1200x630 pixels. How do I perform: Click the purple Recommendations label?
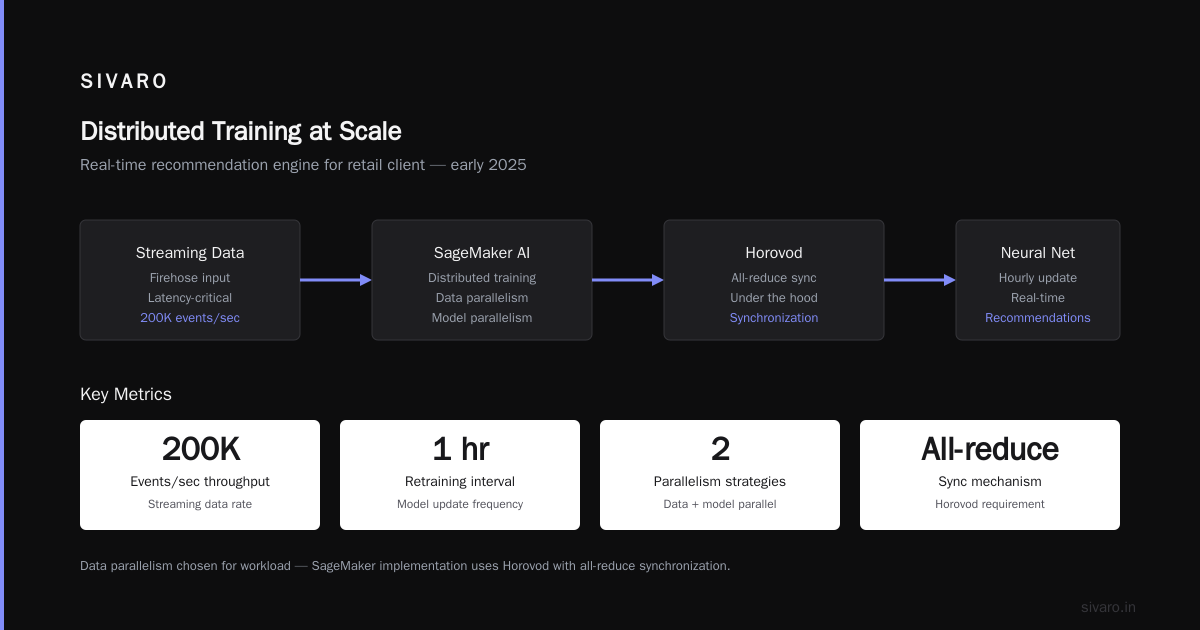point(1038,318)
